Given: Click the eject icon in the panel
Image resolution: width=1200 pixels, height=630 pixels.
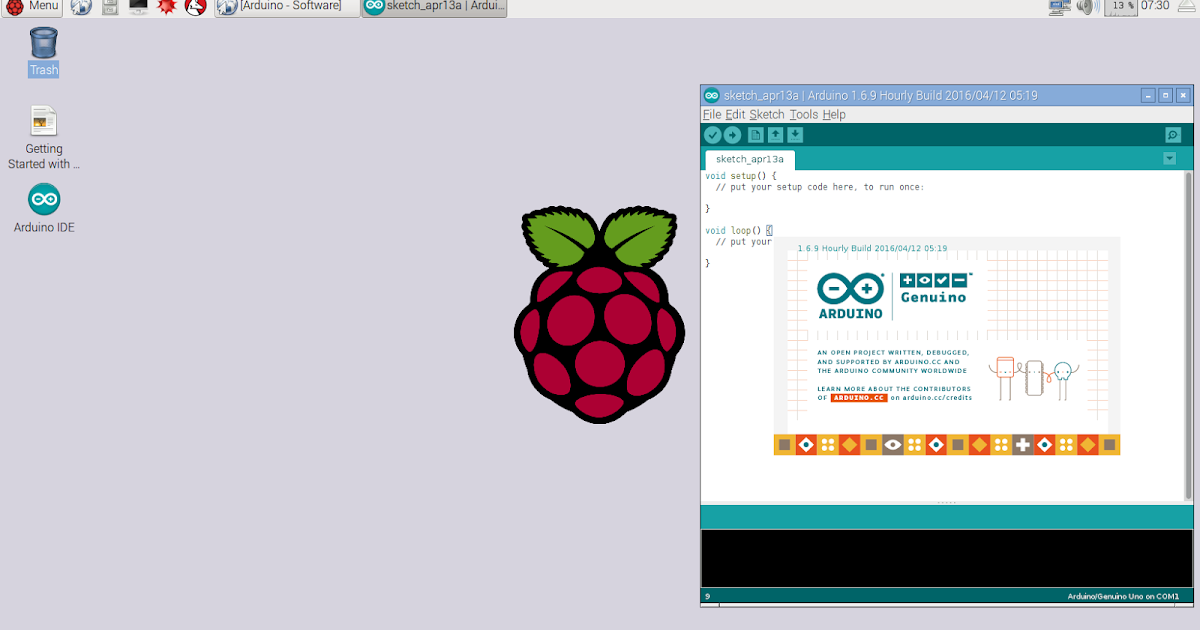Looking at the screenshot, I should point(1186,7).
